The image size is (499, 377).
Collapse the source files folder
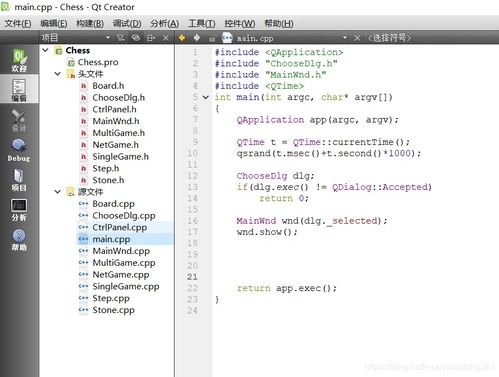coord(58,192)
